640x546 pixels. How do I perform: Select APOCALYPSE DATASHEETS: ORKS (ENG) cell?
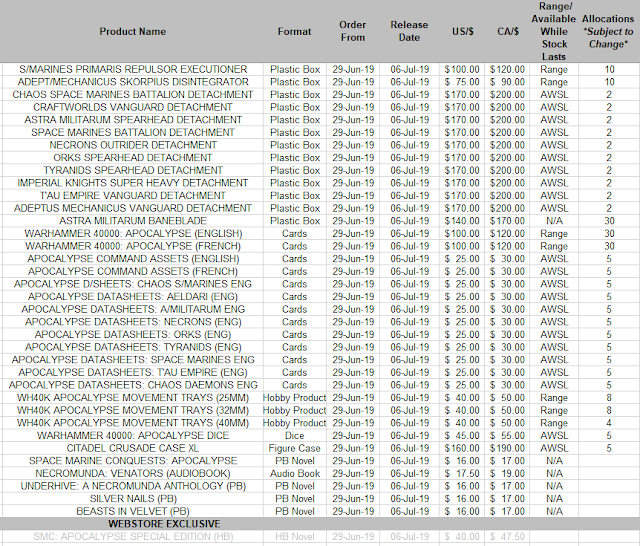pyautogui.click(x=133, y=335)
